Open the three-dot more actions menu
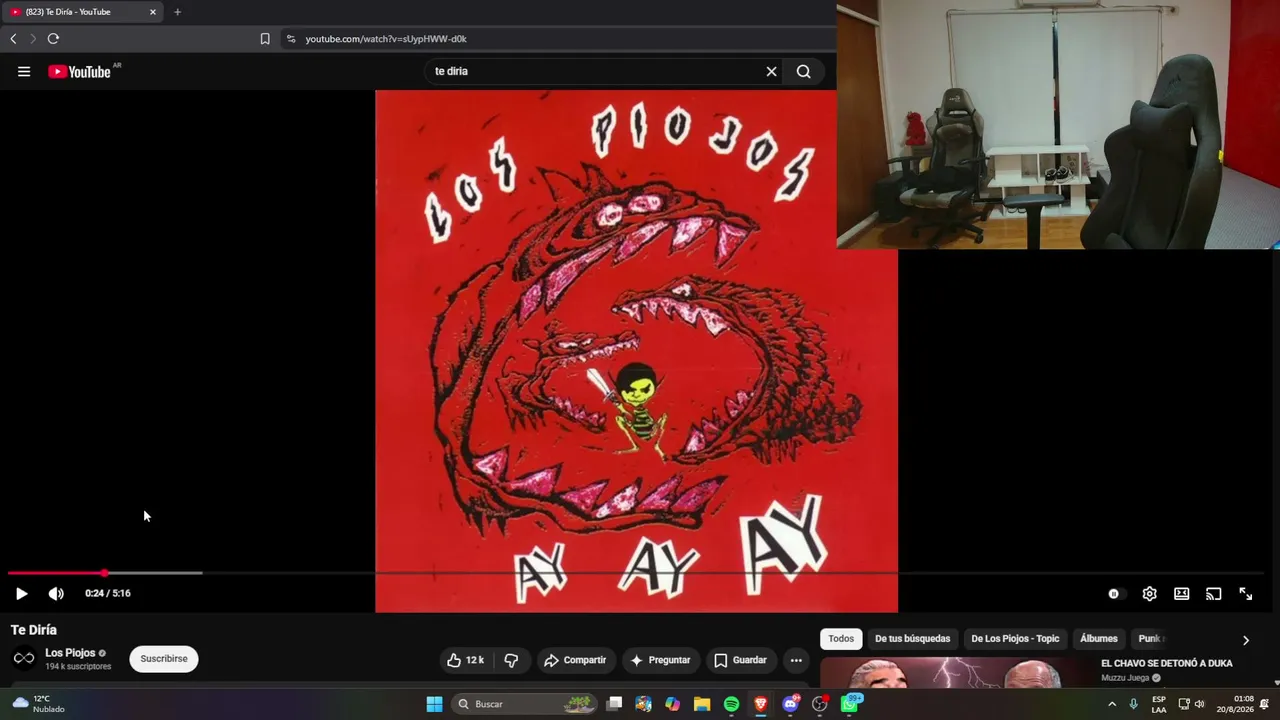This screenshot has width=1280, height=720. point(796,660)
